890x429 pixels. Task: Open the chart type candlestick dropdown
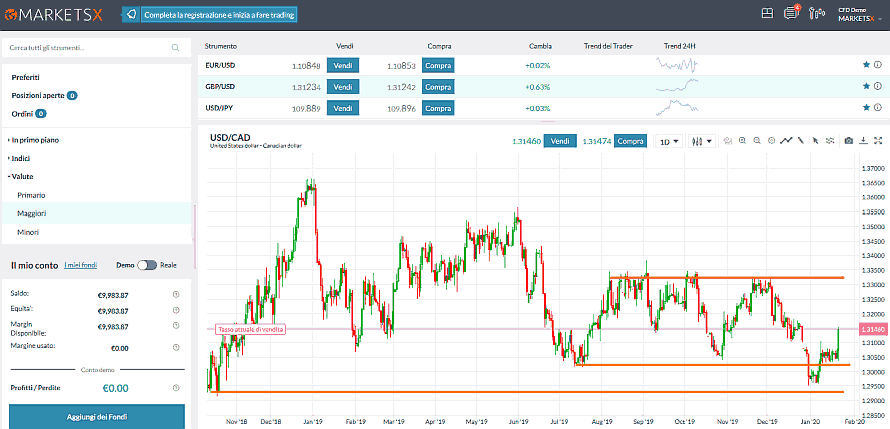[x=702, y=141]
